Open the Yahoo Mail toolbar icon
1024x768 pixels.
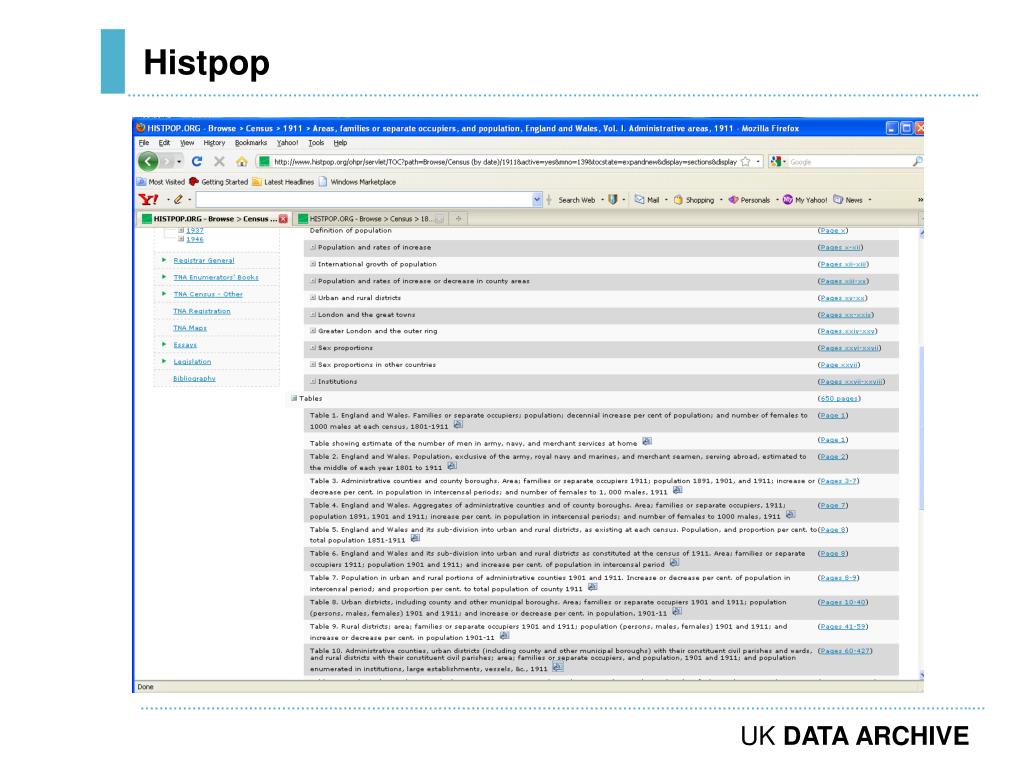(x=647, y=200)
